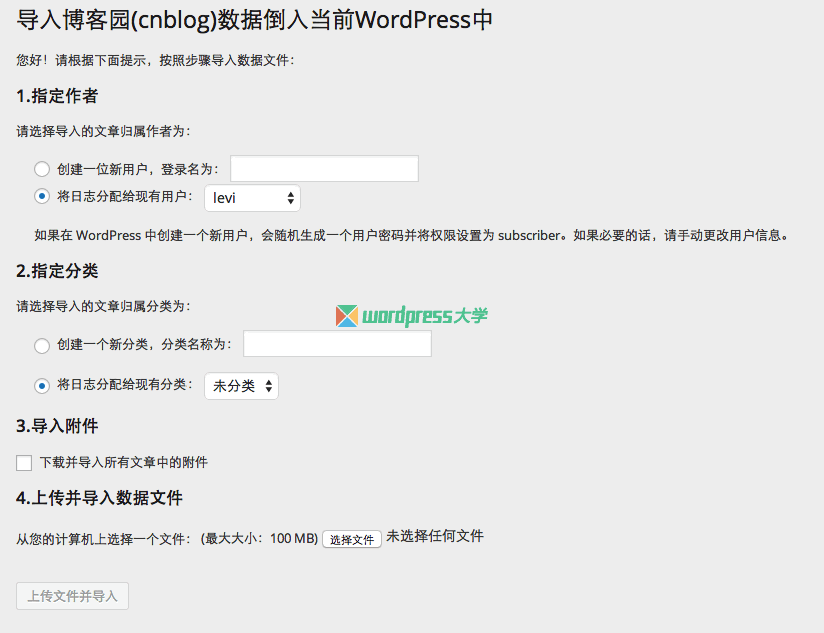824x633 pixels.
Task: Click the 2.指定分类 section heading
Action: (57, 271)
